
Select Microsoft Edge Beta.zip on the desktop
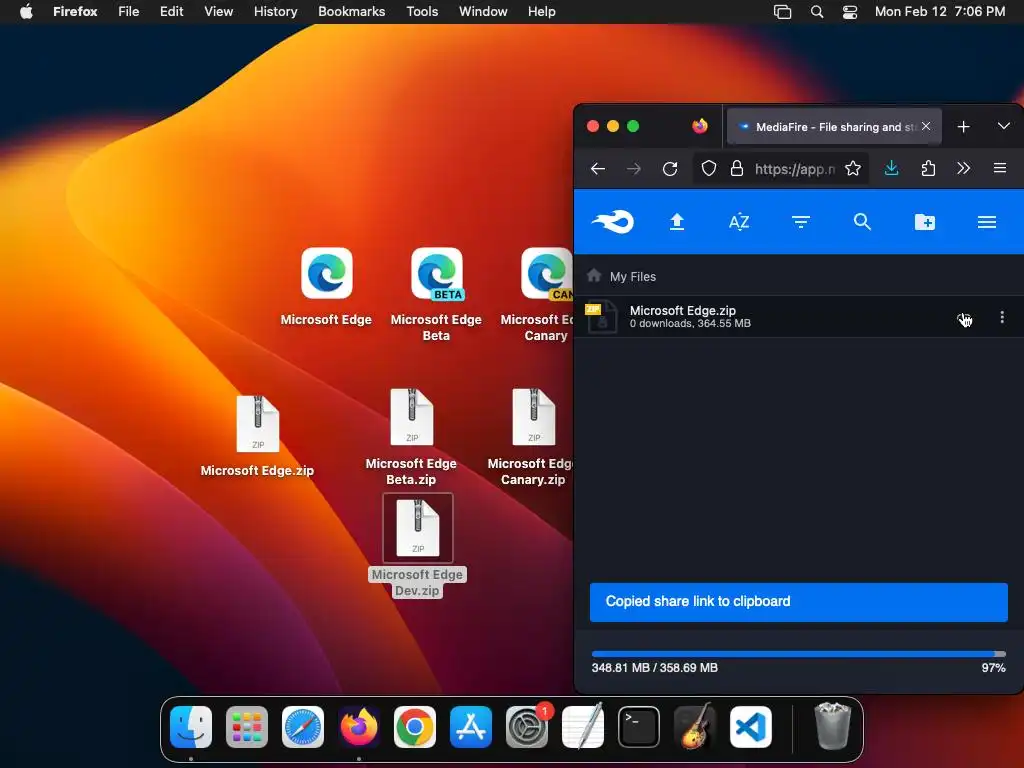(411, 417)
